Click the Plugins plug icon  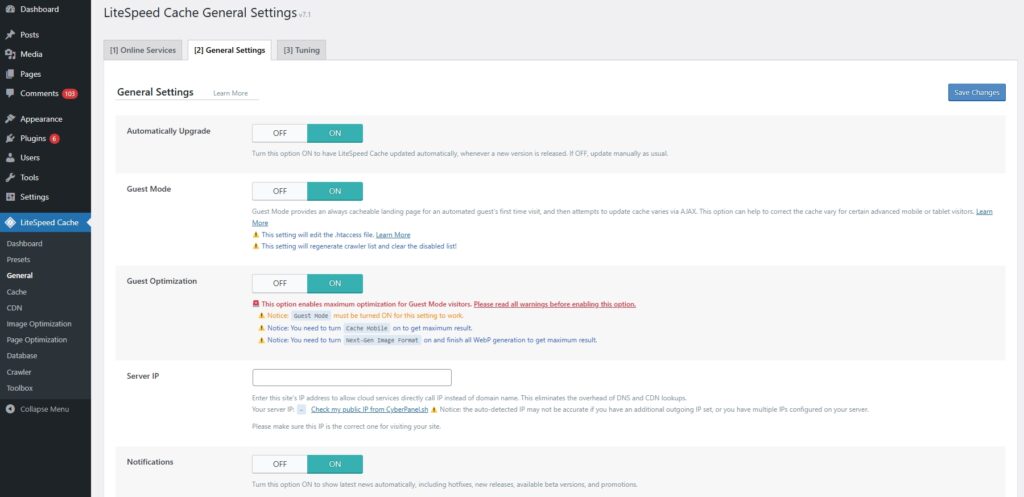[x=10, y=138]
